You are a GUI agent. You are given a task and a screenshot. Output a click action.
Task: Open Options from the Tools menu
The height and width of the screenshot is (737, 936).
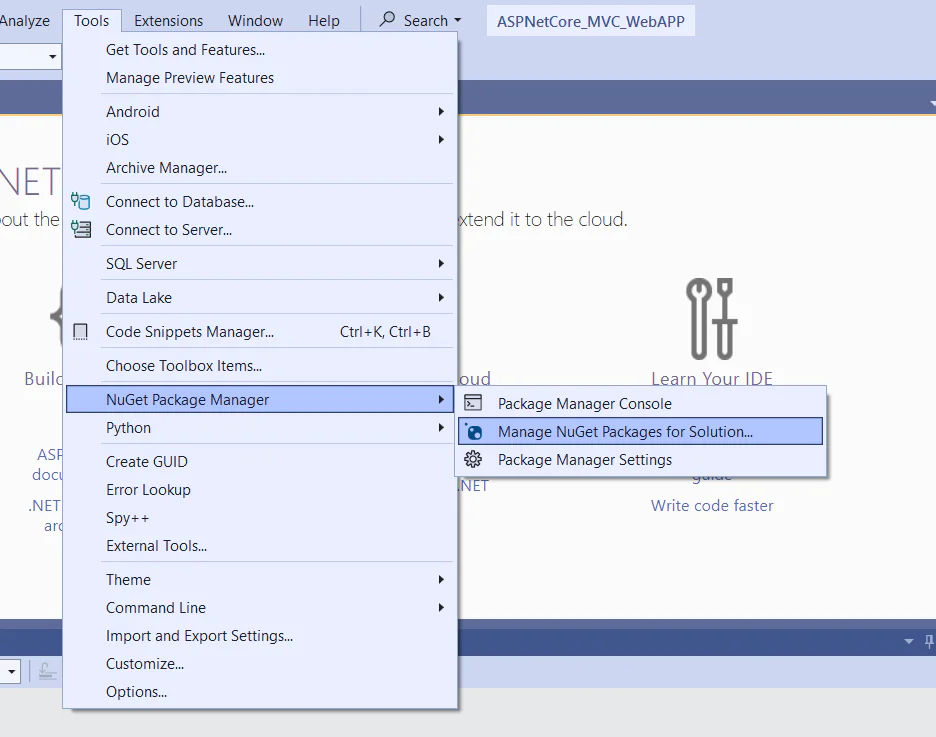coord(260,692)
